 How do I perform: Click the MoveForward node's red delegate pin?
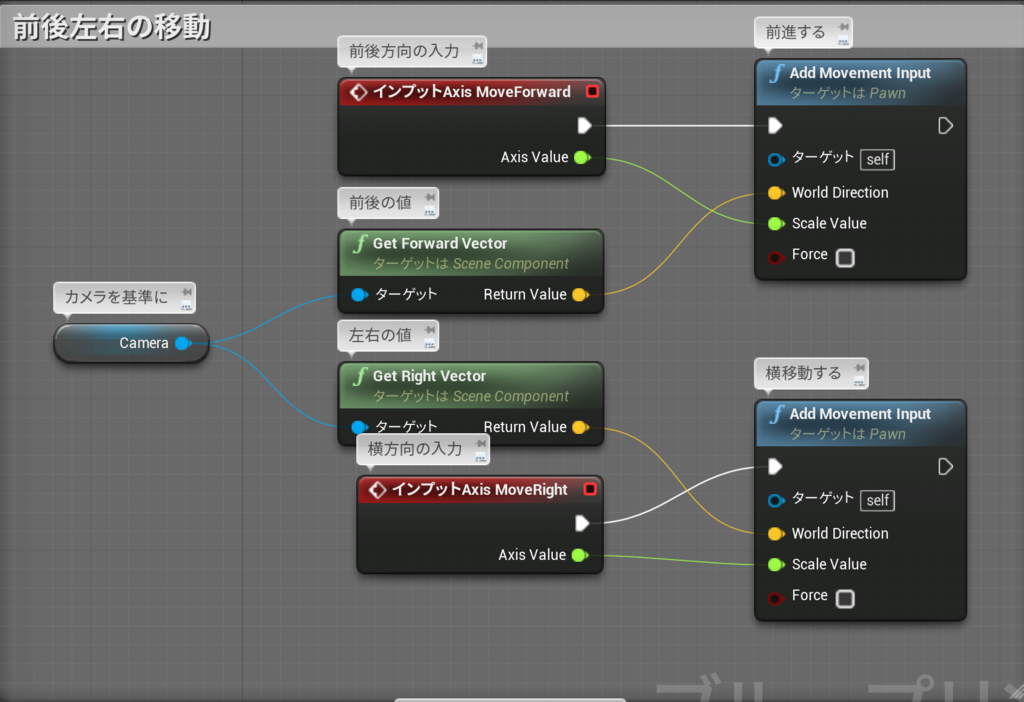pos(592,91)
